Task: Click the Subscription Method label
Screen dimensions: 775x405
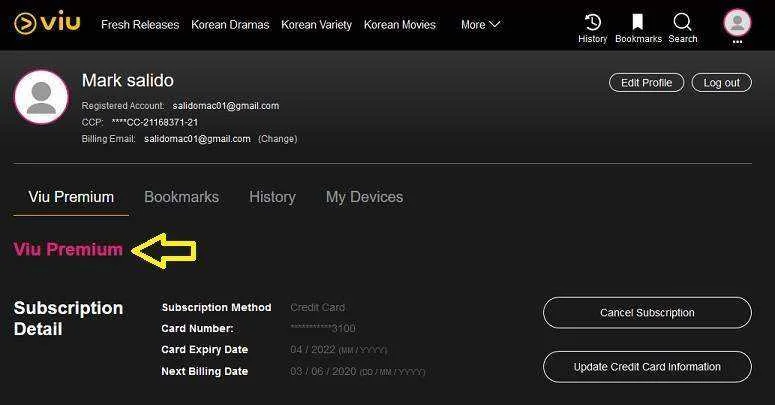Action: [x=216, y=308]
